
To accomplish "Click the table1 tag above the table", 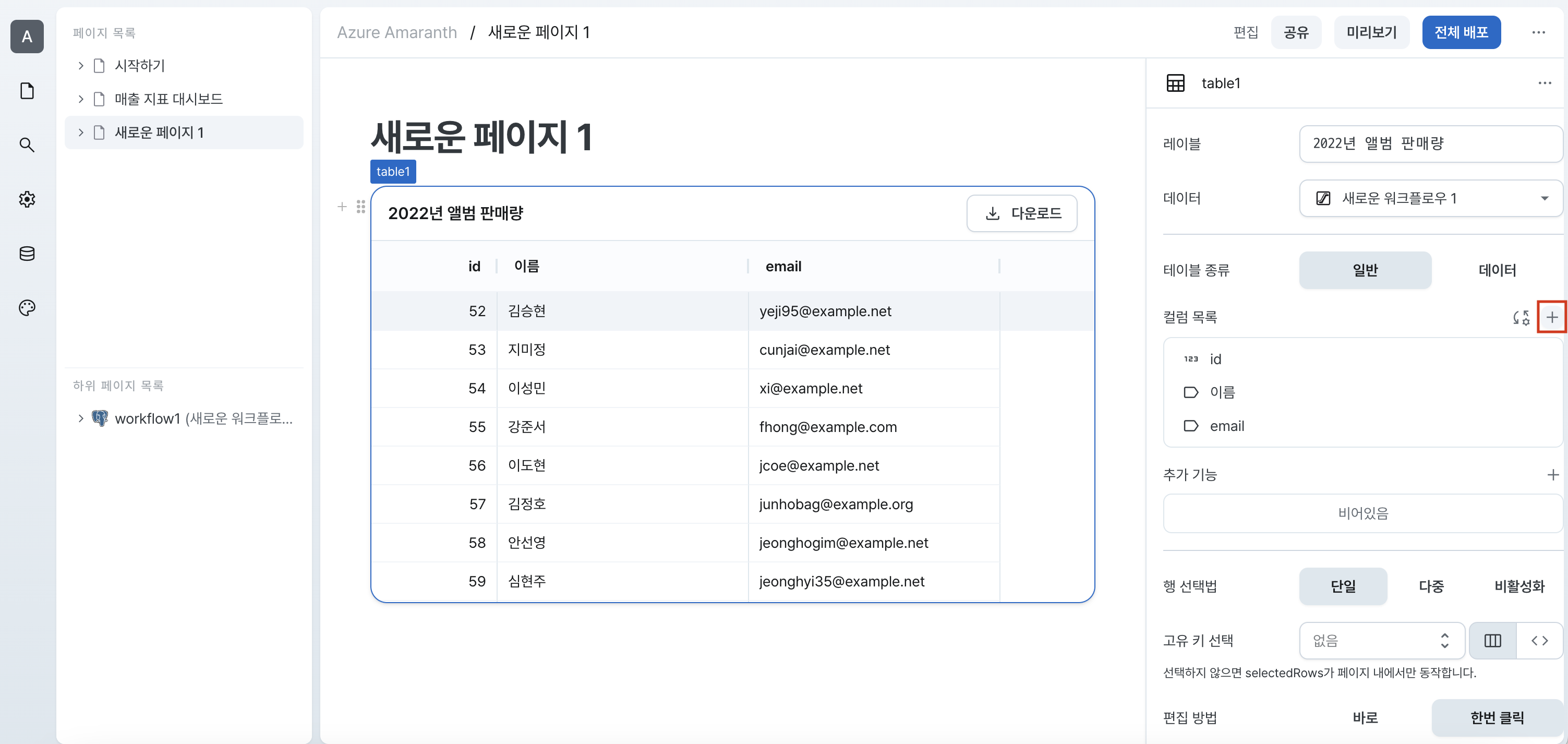I will [x=393, y=172].
